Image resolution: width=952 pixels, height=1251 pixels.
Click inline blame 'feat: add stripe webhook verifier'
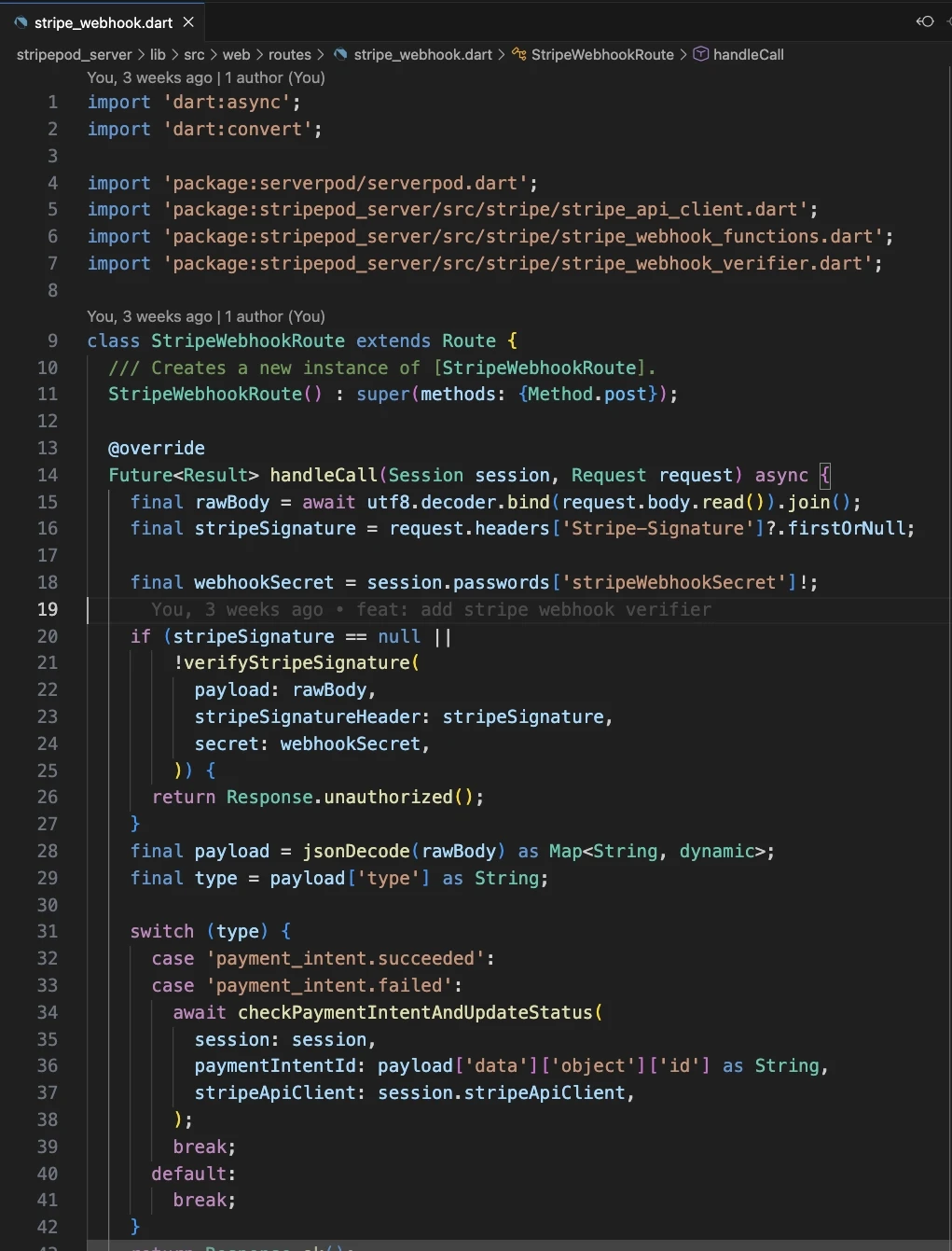pyautogui.click(x=533, y=609)
